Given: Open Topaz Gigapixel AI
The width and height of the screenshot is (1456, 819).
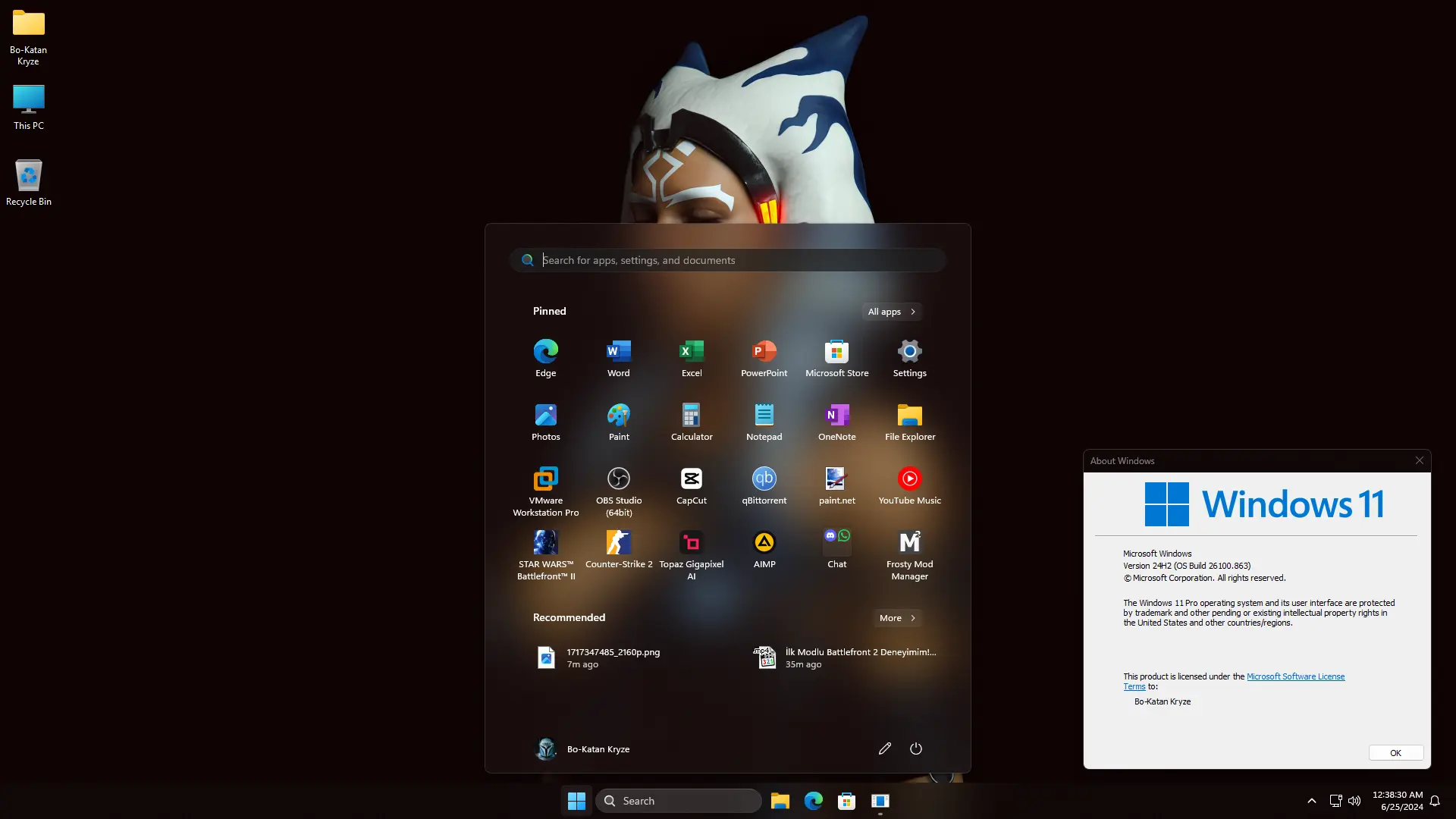Looking at the screenshot, I should 691,555.
